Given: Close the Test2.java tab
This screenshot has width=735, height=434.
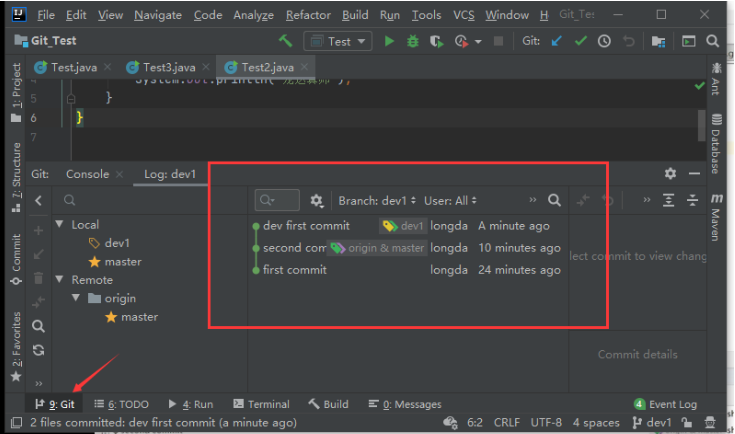Looking at the screenshot, I should [304, 67].
